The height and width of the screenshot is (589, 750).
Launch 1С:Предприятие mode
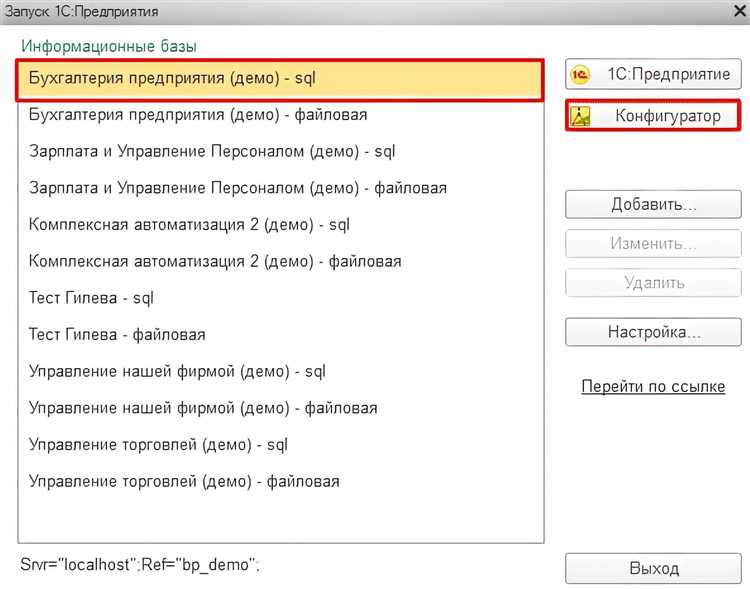(x=654, y=75)
